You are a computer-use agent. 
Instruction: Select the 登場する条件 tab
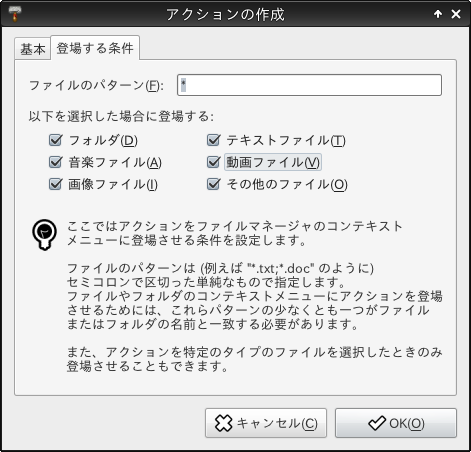(95, 48)
